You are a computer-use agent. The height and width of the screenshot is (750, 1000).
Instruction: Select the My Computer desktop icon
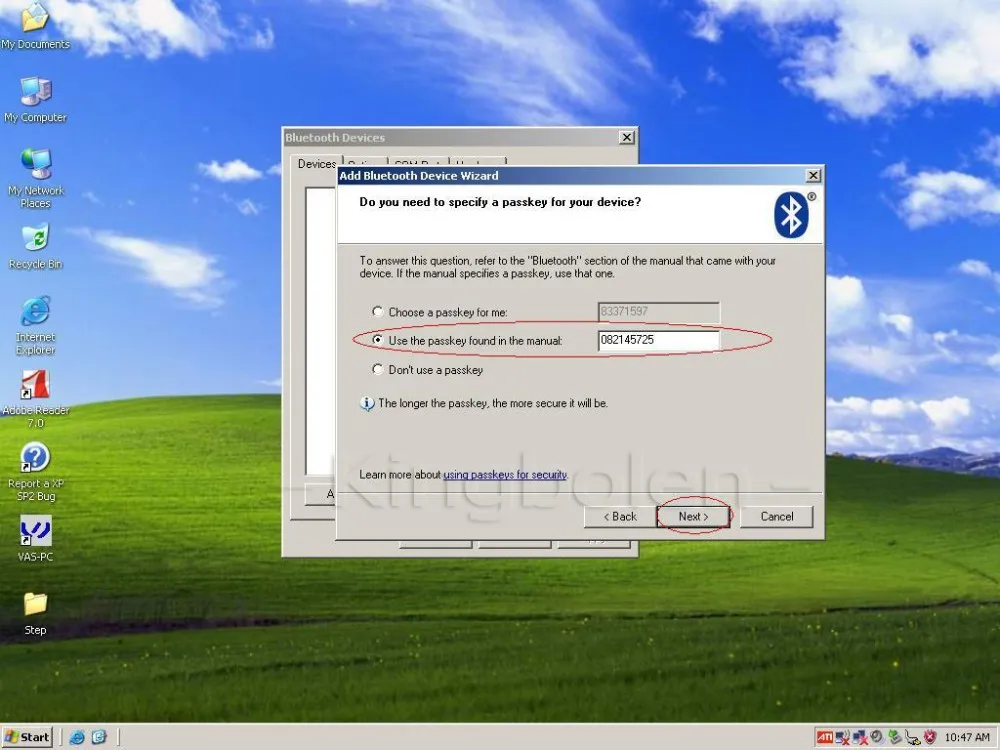35,99
